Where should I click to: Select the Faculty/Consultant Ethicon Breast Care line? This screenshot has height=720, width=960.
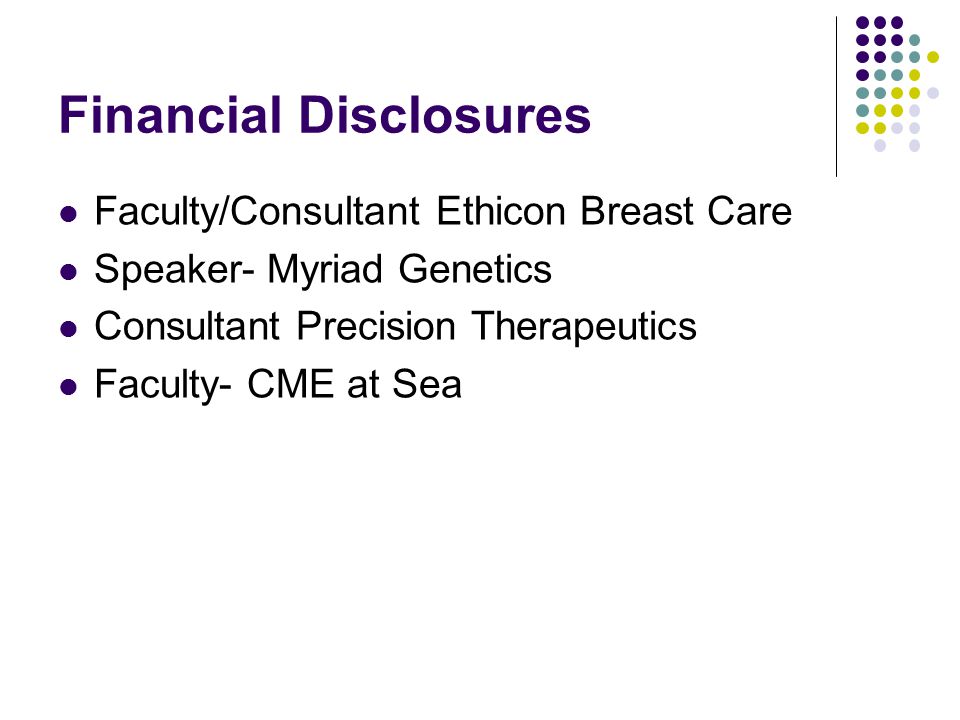click(x=443, y=211)
